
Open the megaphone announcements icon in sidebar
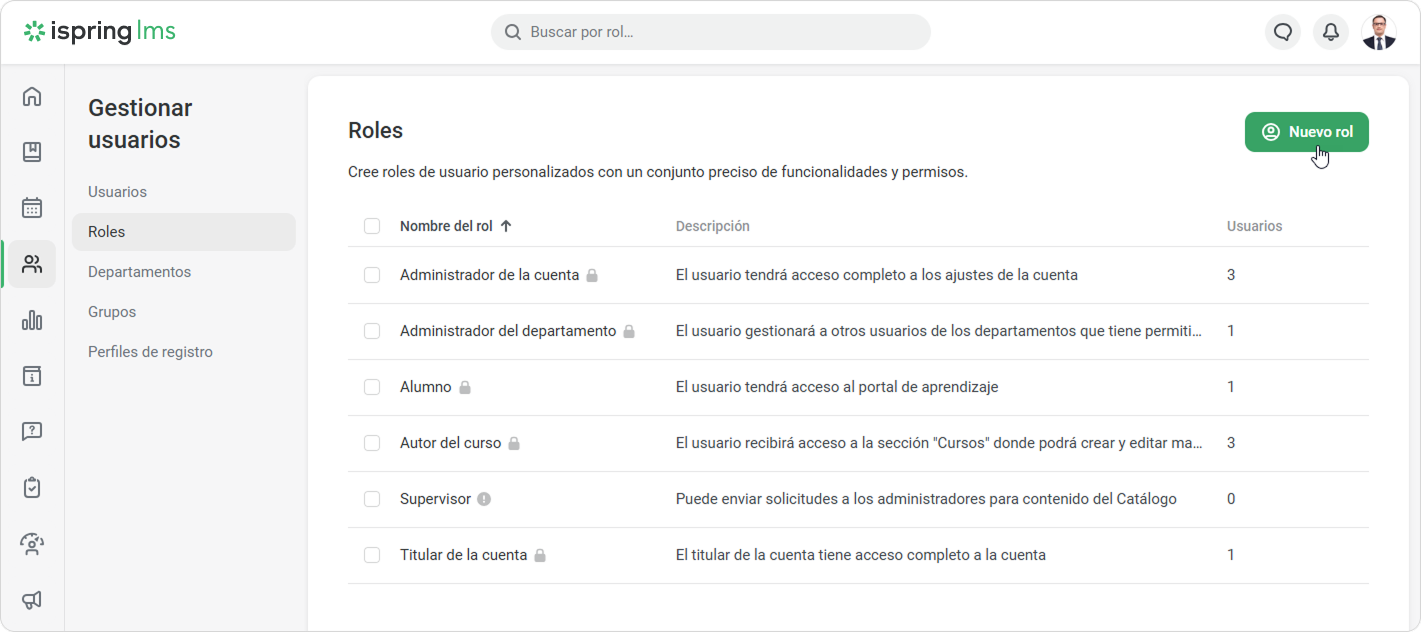(32, 600)
